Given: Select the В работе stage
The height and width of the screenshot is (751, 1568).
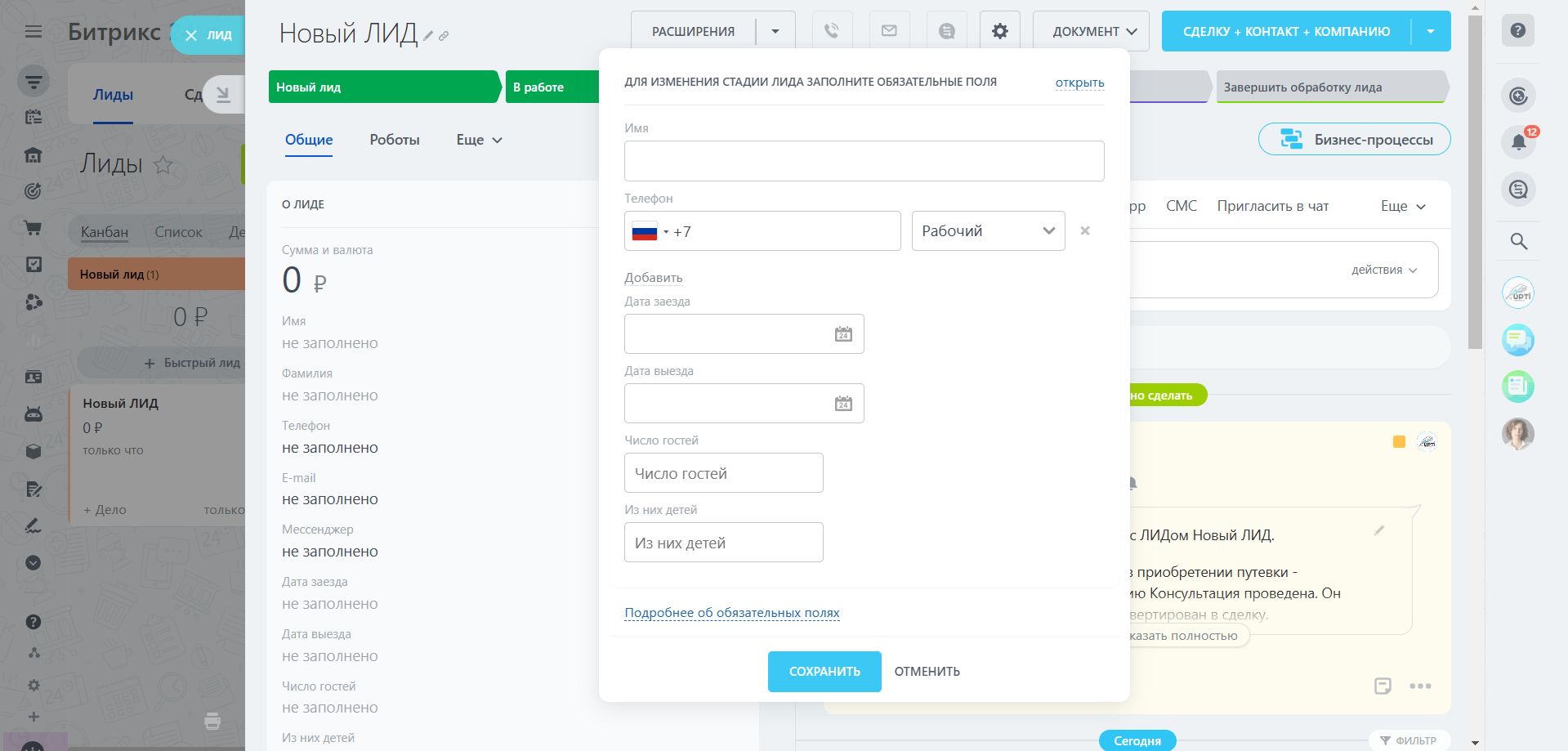Looking at the screenshot, I should tap(552, 87).
